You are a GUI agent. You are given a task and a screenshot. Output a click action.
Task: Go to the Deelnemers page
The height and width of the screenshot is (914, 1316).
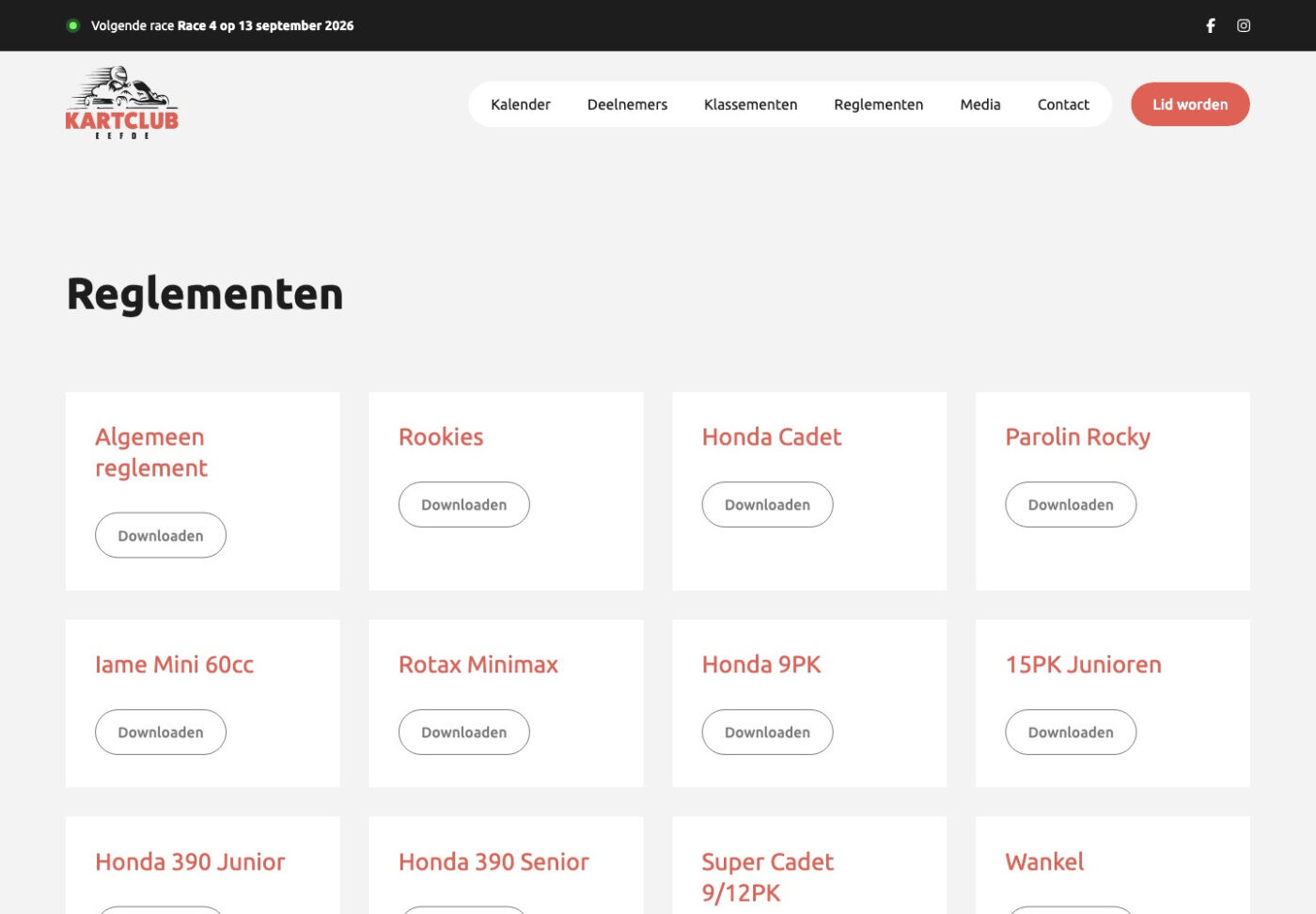click(x=627, y=104)
